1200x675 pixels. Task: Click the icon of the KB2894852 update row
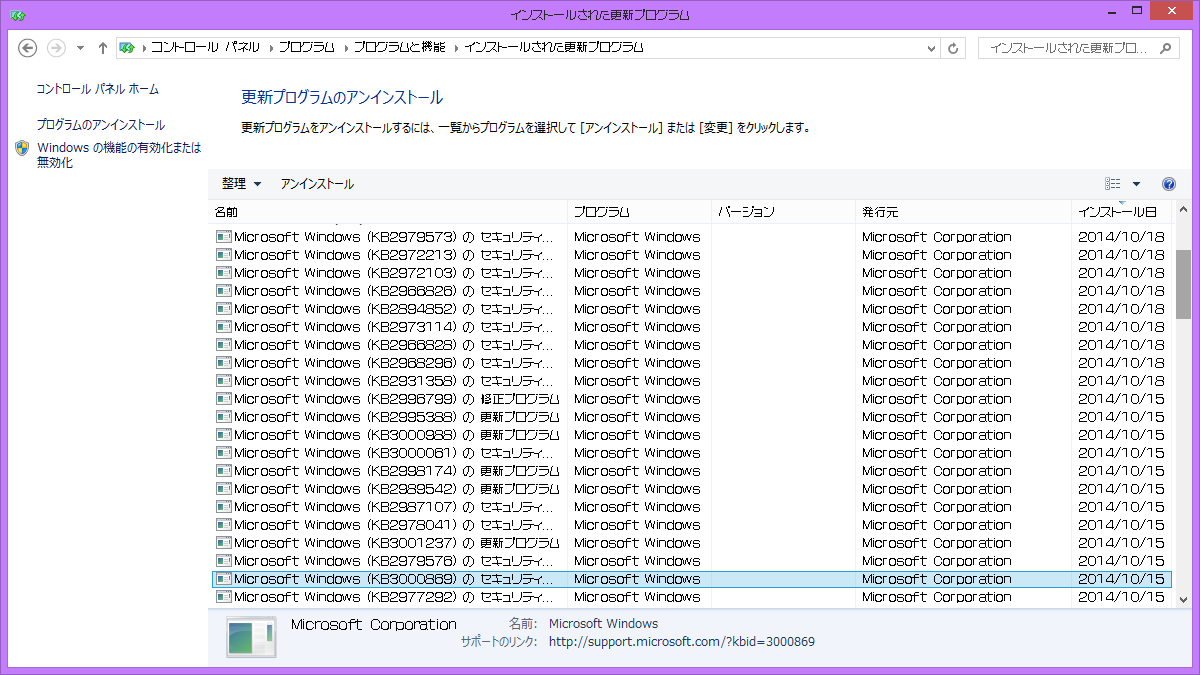click(224, 309)
